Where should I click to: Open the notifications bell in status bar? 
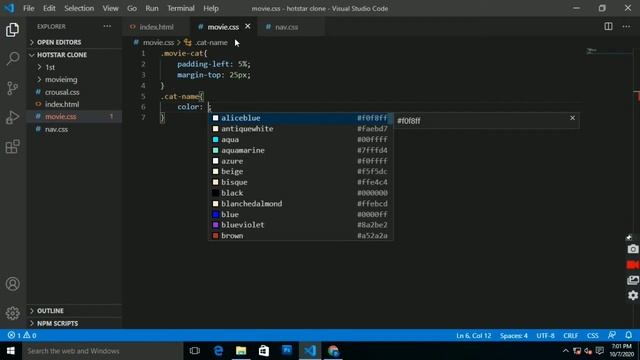coord(629,335)
